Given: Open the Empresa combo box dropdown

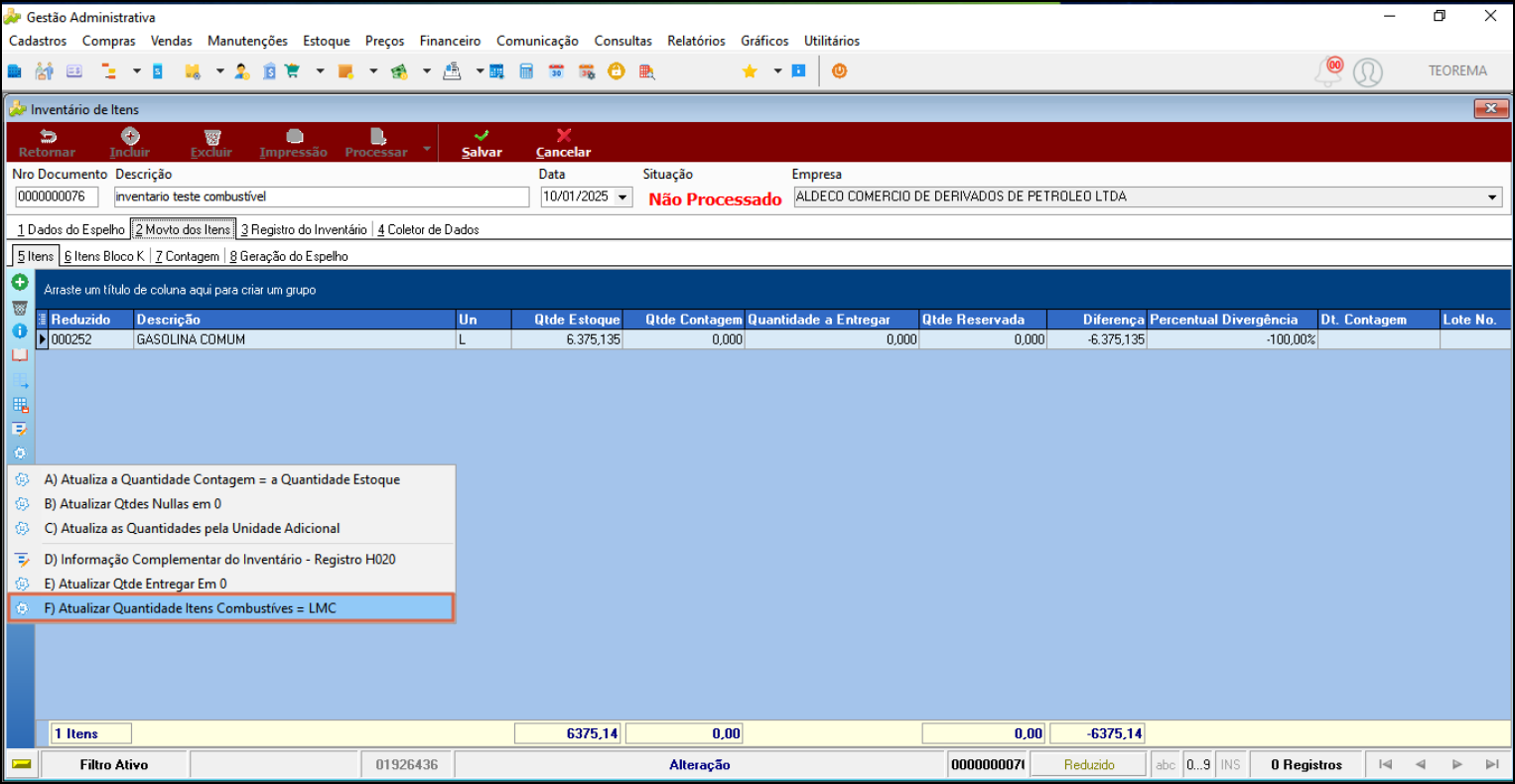Looking at the screenshot, I should click(x=1493, y=197).
